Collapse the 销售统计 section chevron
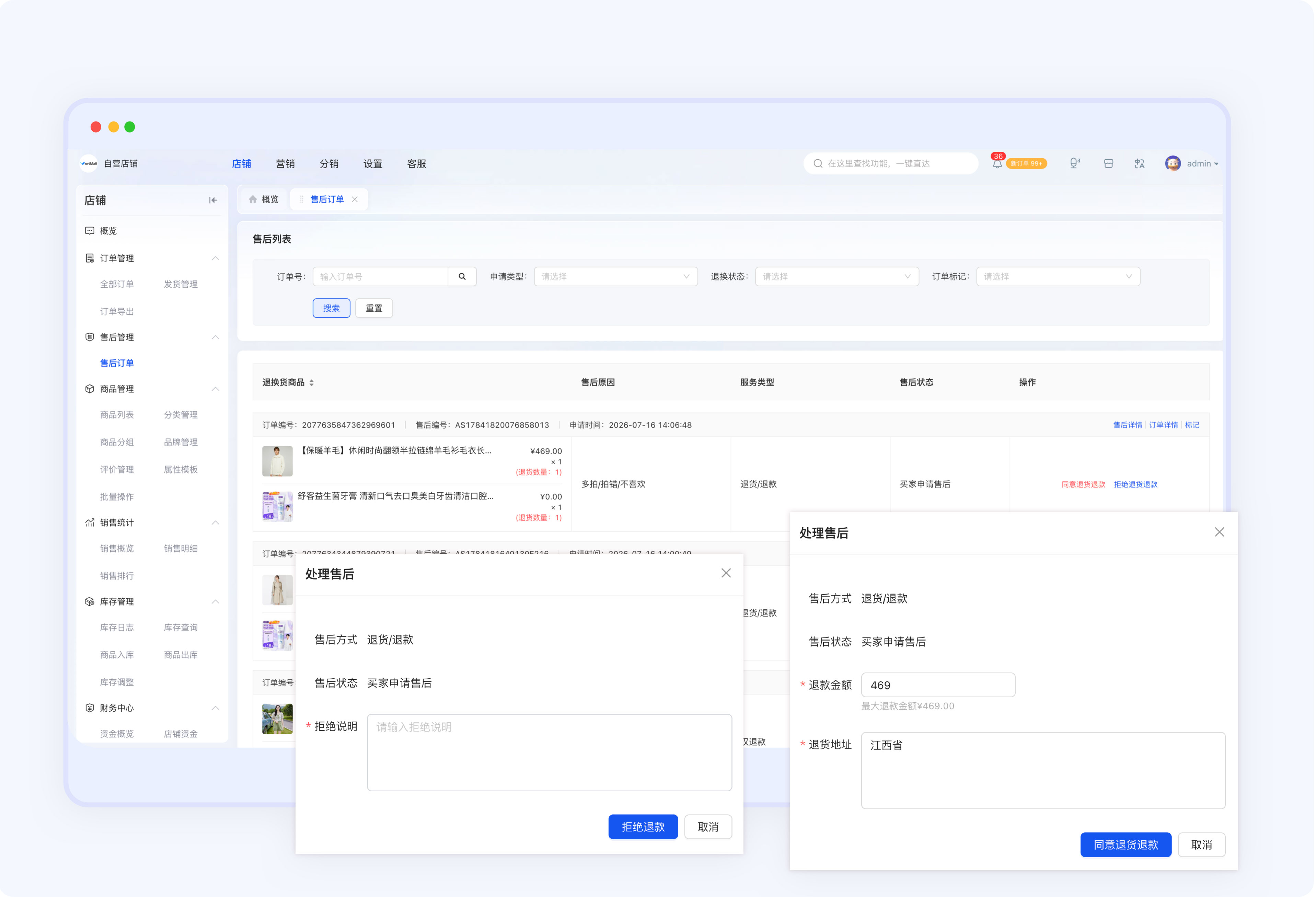 click(x=216, y=522)
